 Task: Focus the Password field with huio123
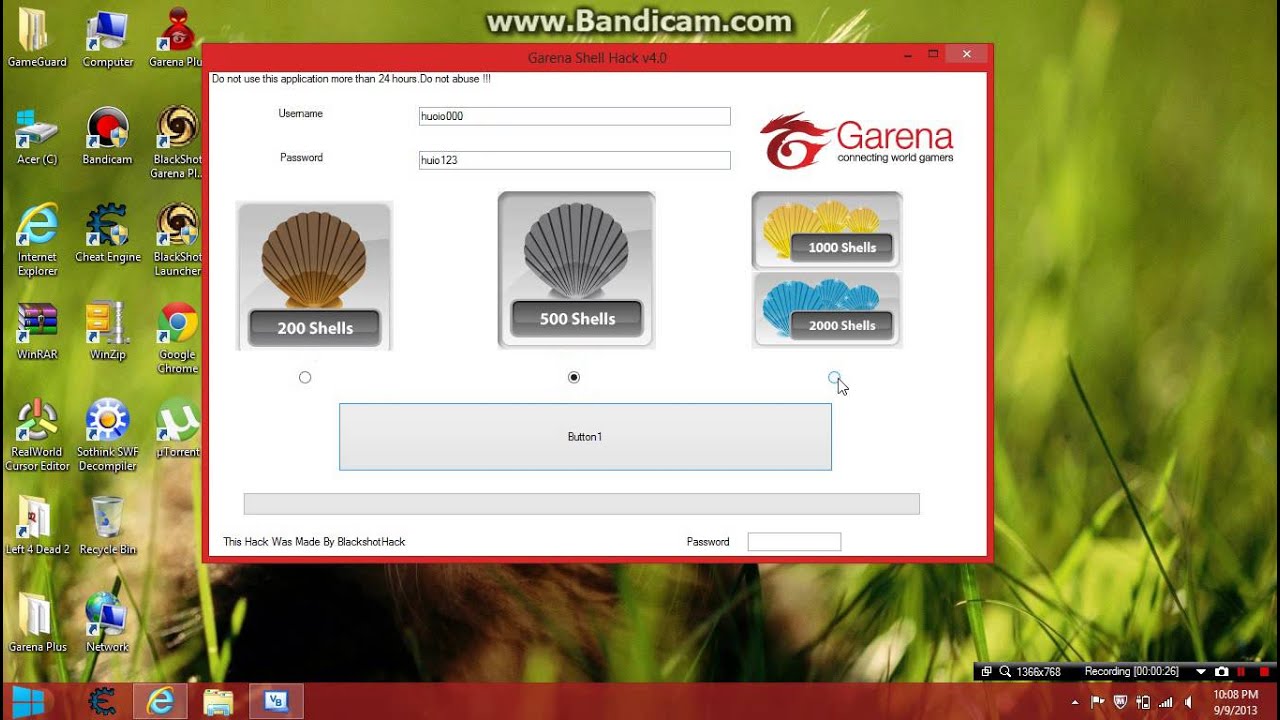pos(574,160)
